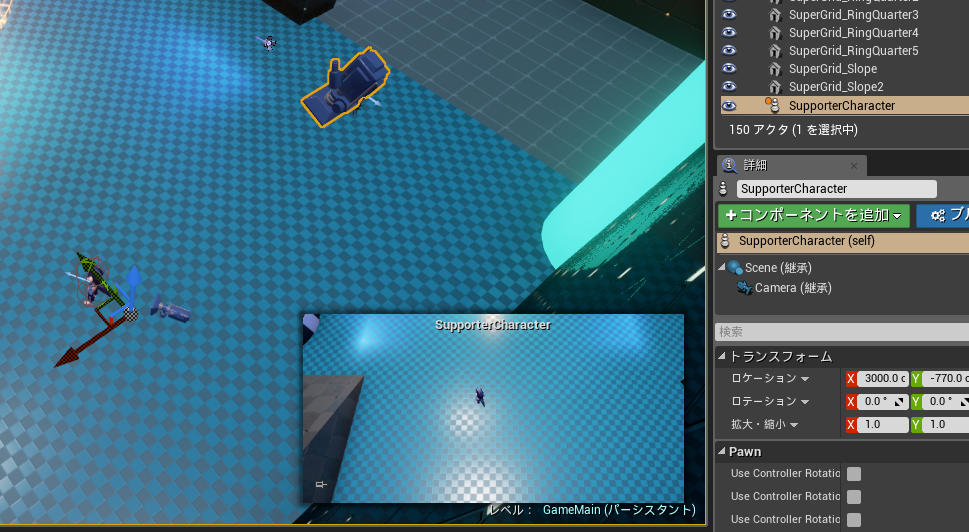Image resolution: width=969 pixels, height=532 pixels.
Task: Enable first Use Controller Rotation checkbox
Action: coord(853,474)
